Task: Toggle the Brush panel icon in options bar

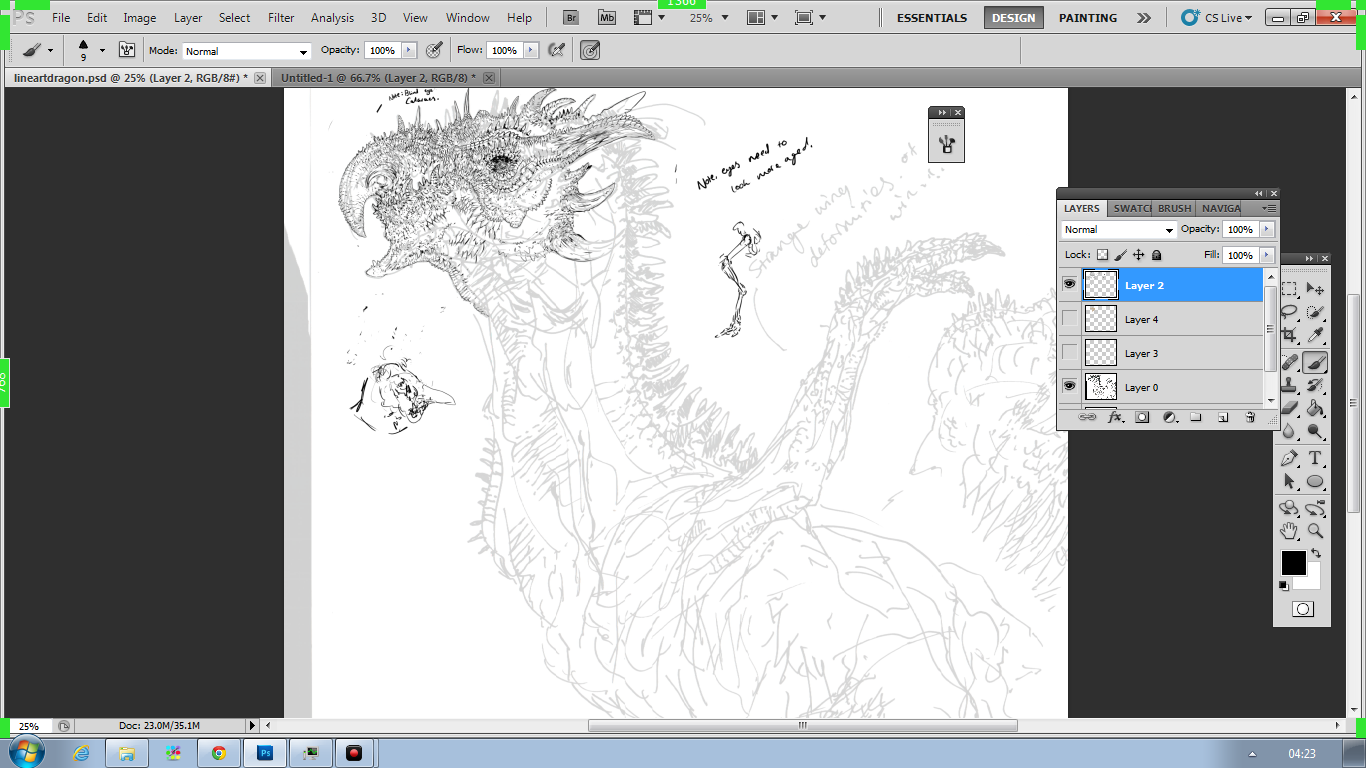Action: (127, 50)
